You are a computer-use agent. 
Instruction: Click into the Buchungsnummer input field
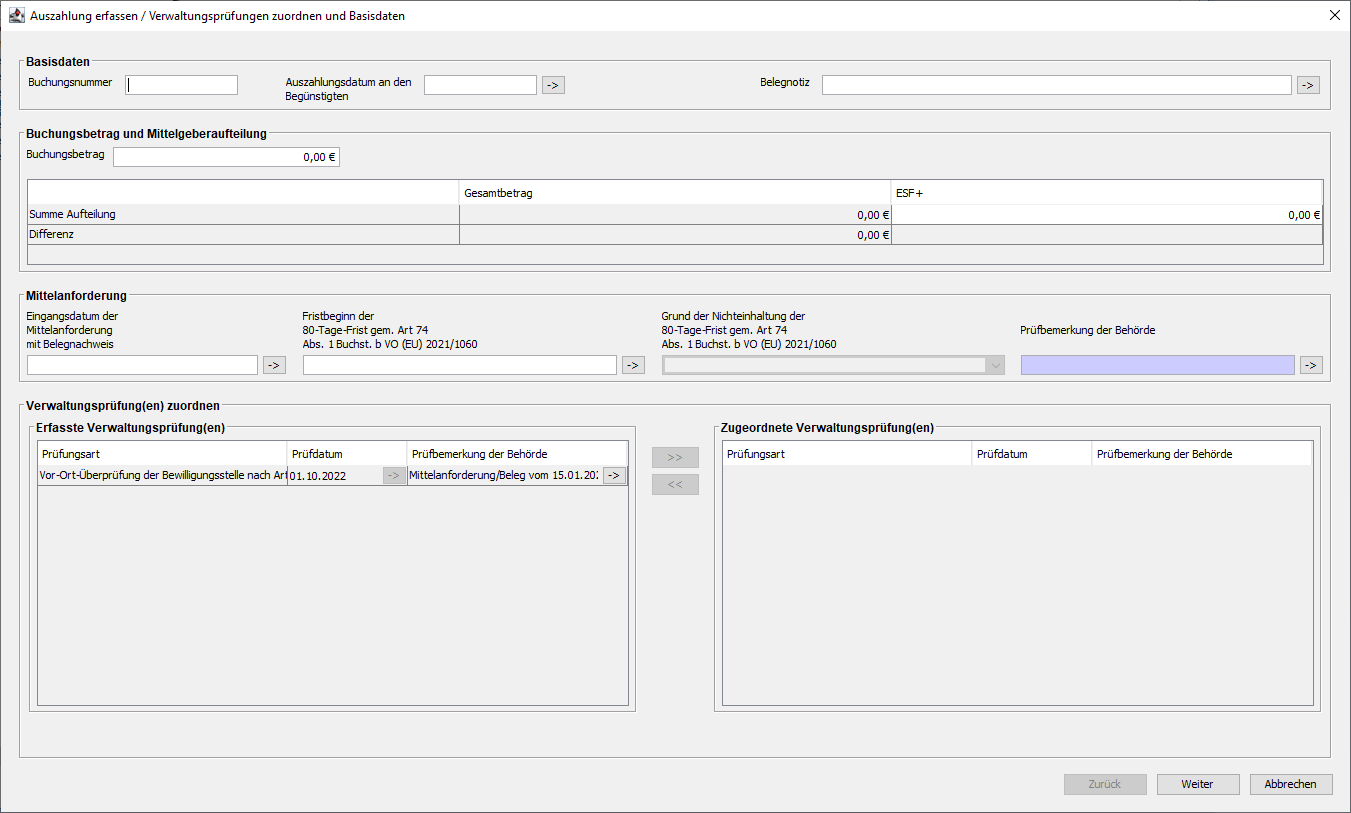pyautogui.click(x=182, y=85)
